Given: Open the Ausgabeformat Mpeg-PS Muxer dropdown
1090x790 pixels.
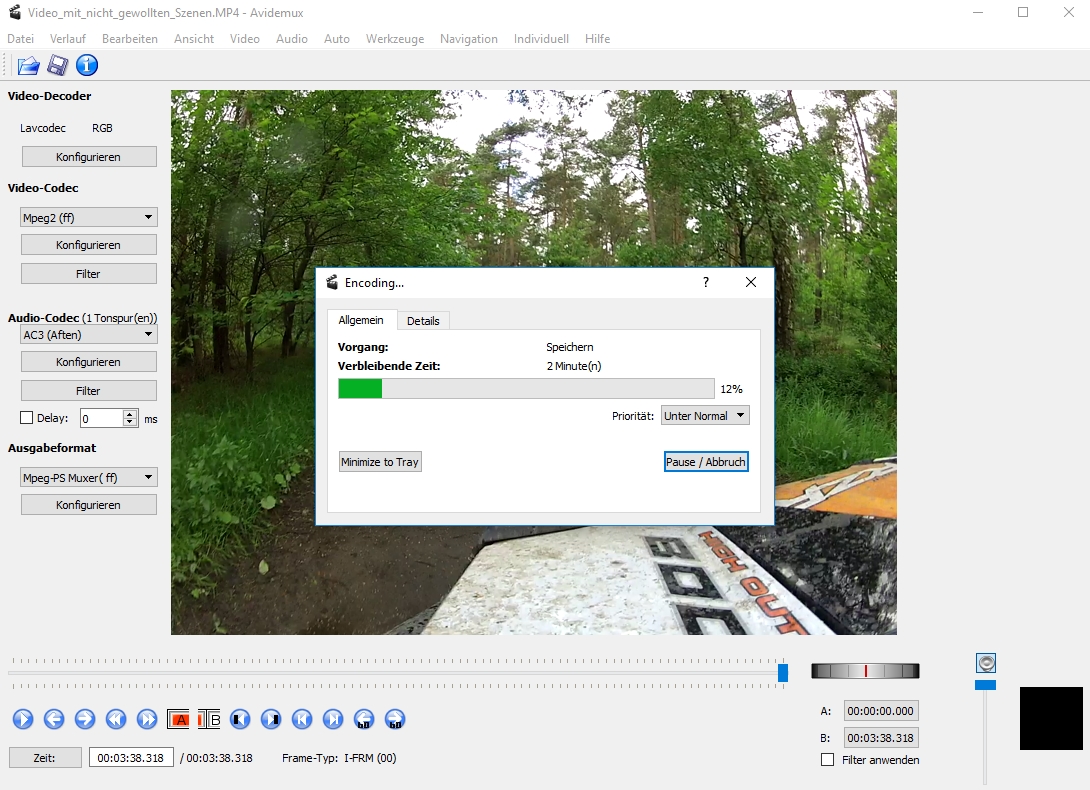Looking at the screenshot, I should [x=89, y=478].
